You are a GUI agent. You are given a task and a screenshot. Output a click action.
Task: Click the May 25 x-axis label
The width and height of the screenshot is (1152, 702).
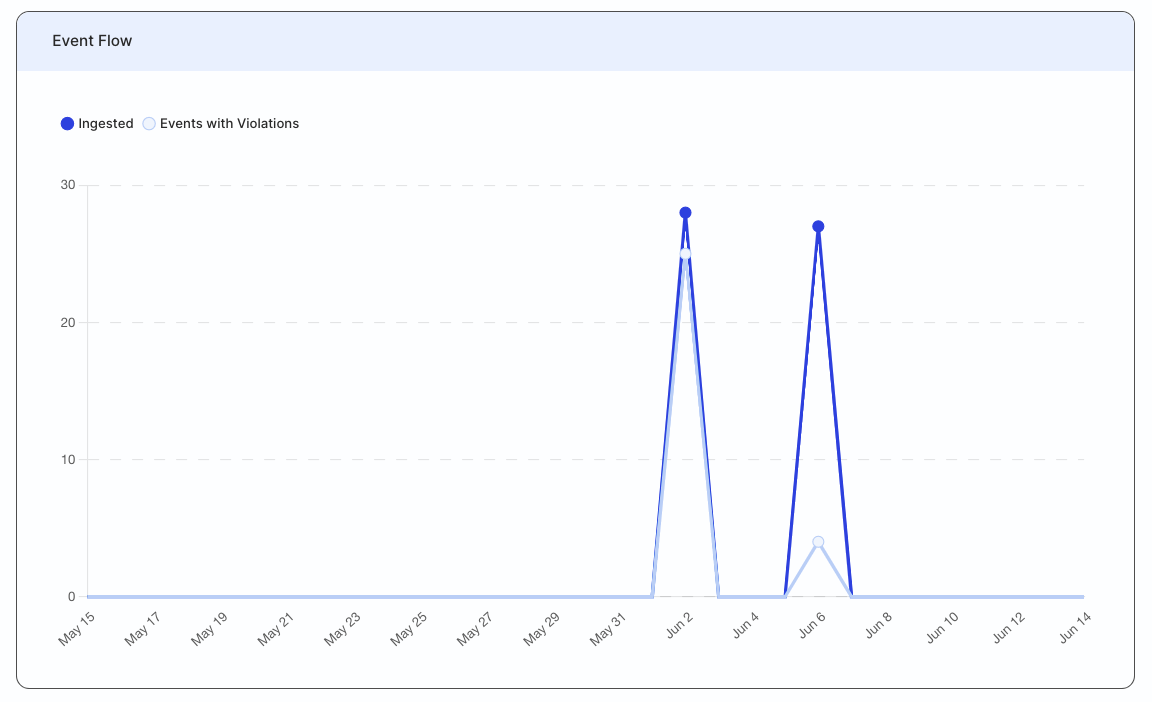click(x=408, y=629)
